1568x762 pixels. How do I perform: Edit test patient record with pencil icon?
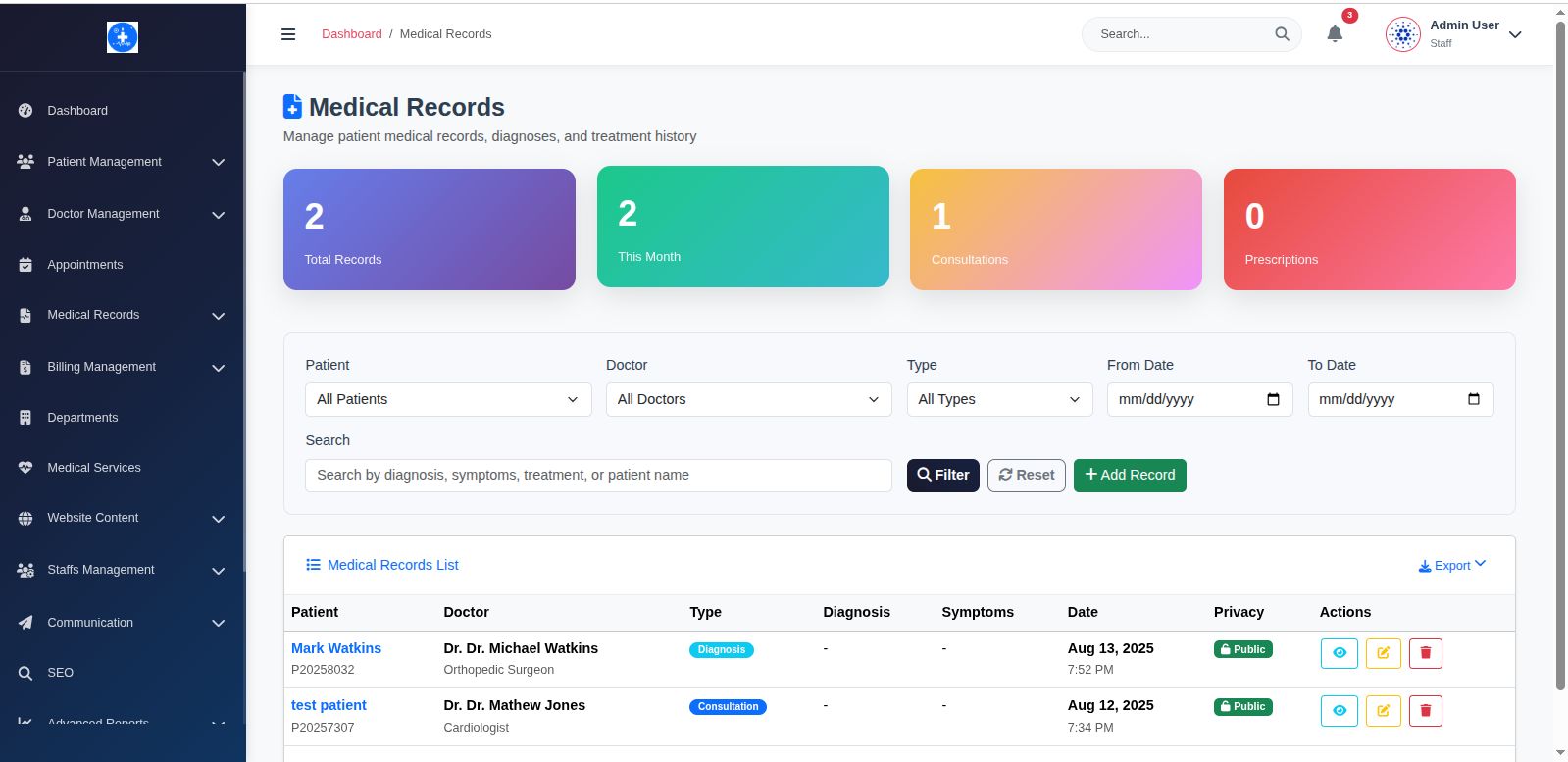tap(1383, 711)
